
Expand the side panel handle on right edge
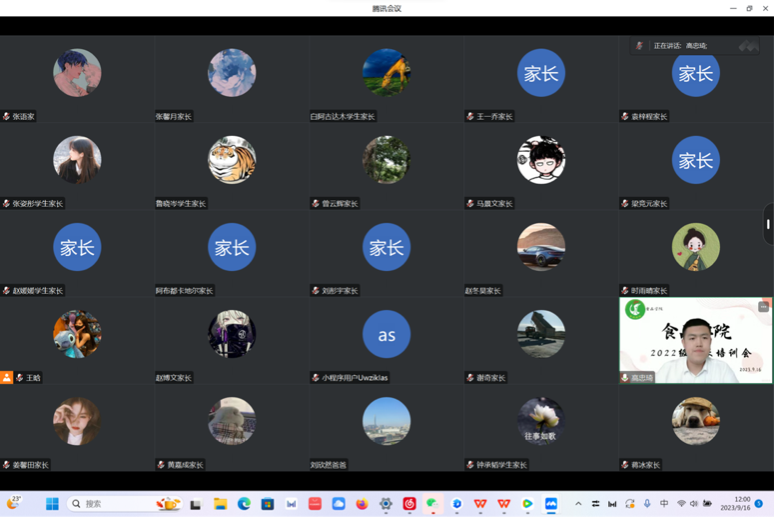768,225
